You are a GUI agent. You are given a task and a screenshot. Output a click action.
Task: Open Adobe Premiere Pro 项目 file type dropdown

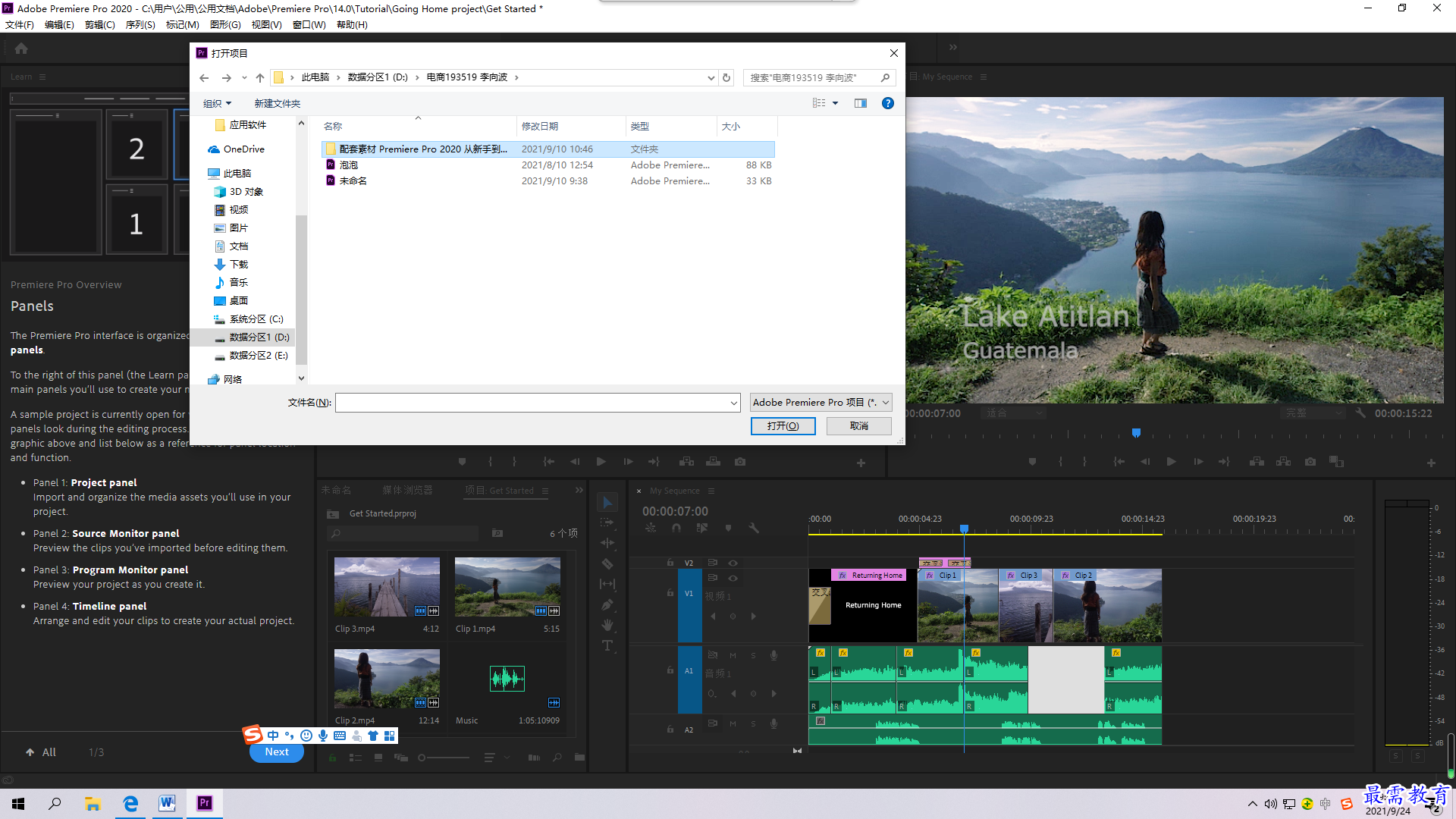pyautogui.click(x=821, y=403)
